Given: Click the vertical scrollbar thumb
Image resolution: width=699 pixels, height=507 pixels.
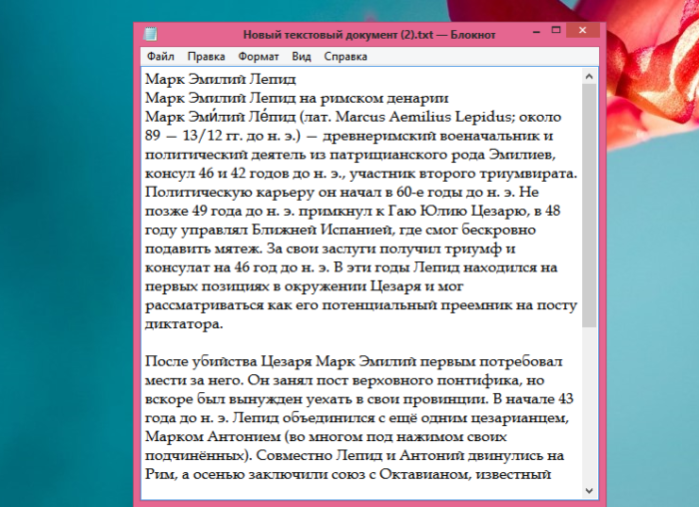Looking at the screenshot, I should (589, 205).
